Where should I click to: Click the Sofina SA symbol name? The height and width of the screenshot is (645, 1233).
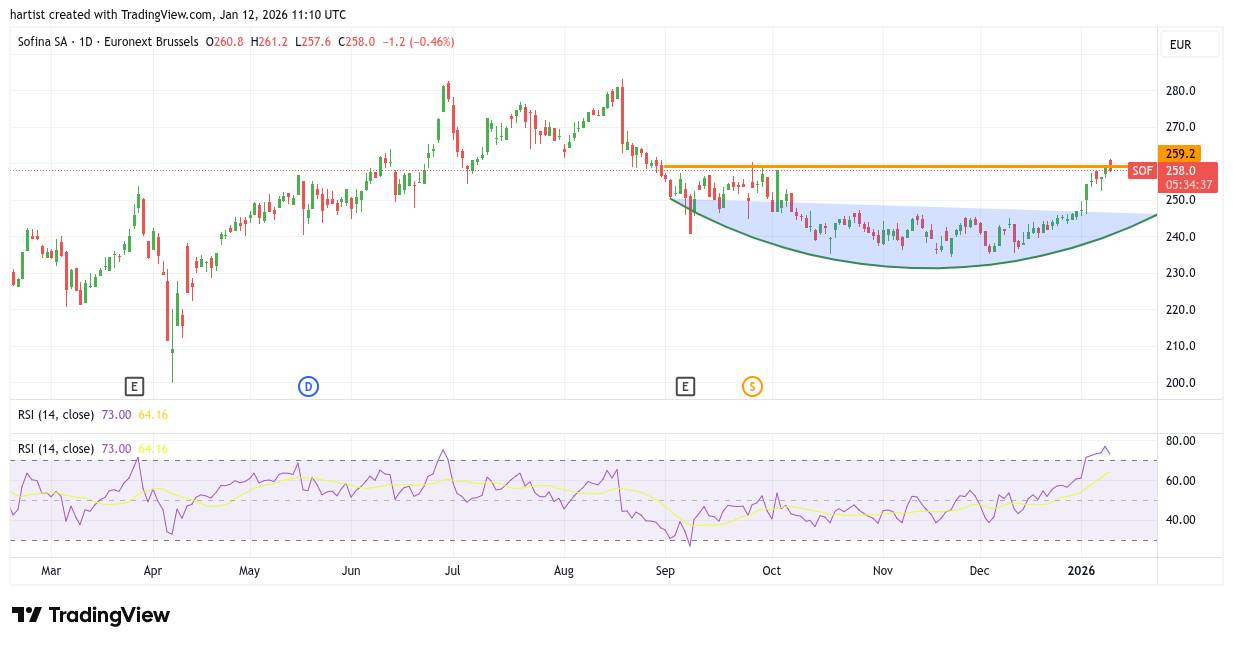(46, 42)
